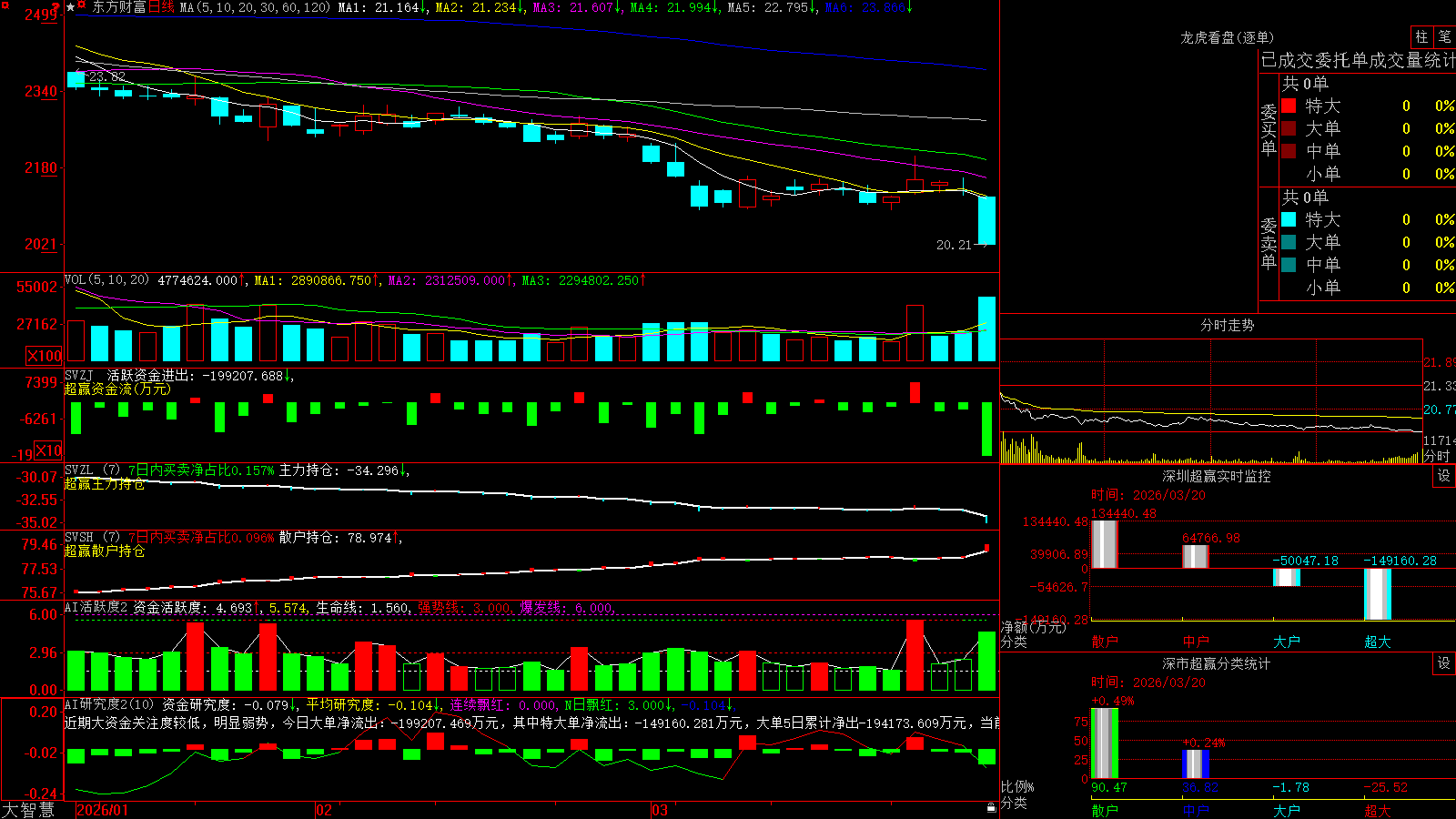Click the intraday price line in 分时走势 chart
Viewport: 1456px width, 819px height.
1210,422
